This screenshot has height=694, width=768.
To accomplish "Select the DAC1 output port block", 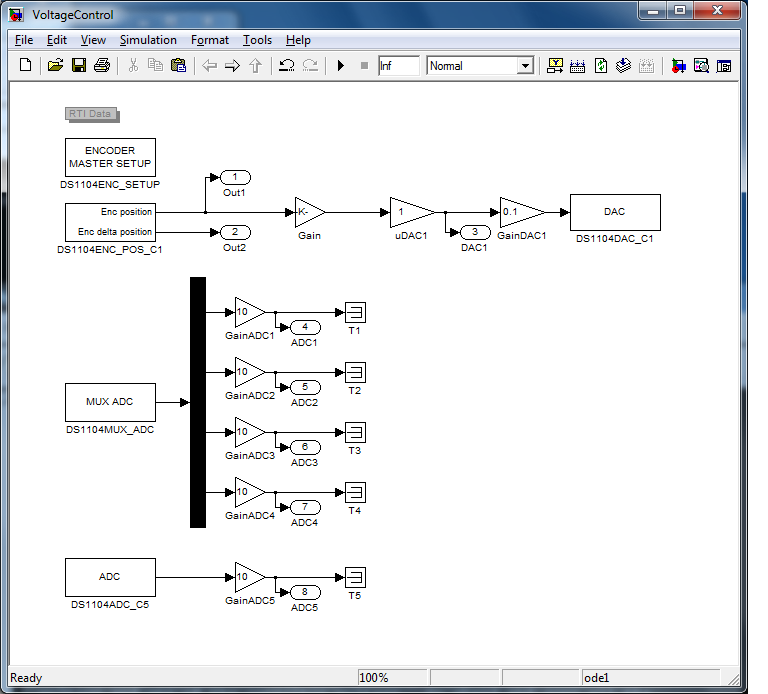I will [475, 232].
